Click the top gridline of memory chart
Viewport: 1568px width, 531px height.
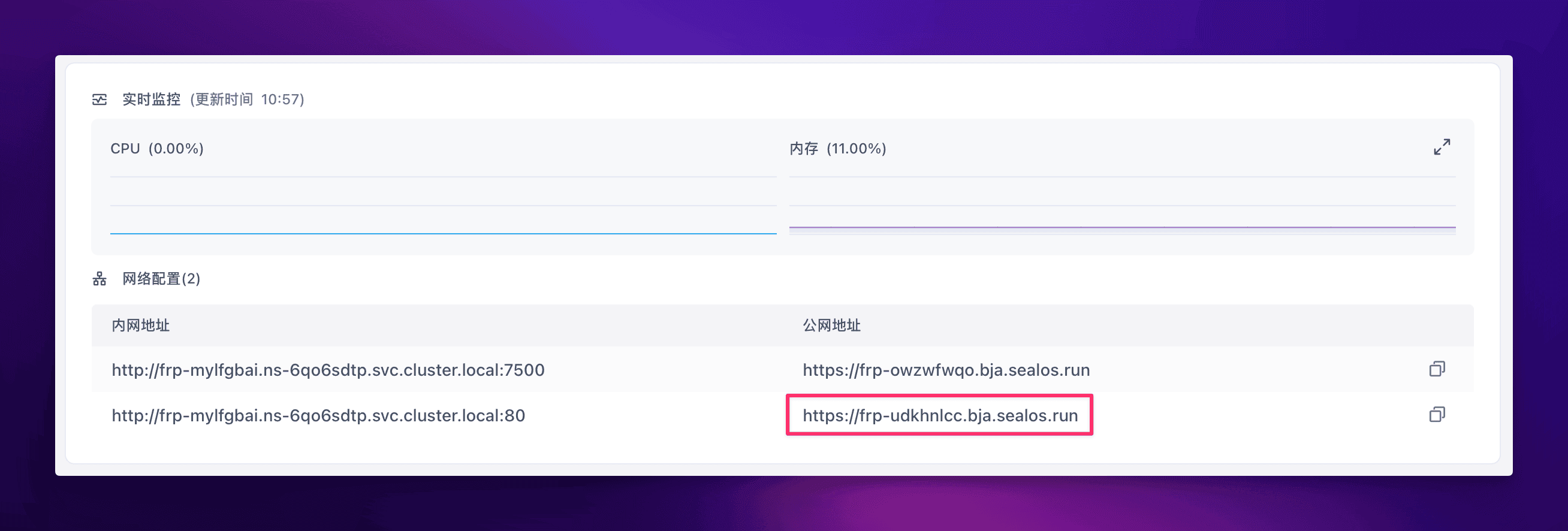click(1122, 177)
